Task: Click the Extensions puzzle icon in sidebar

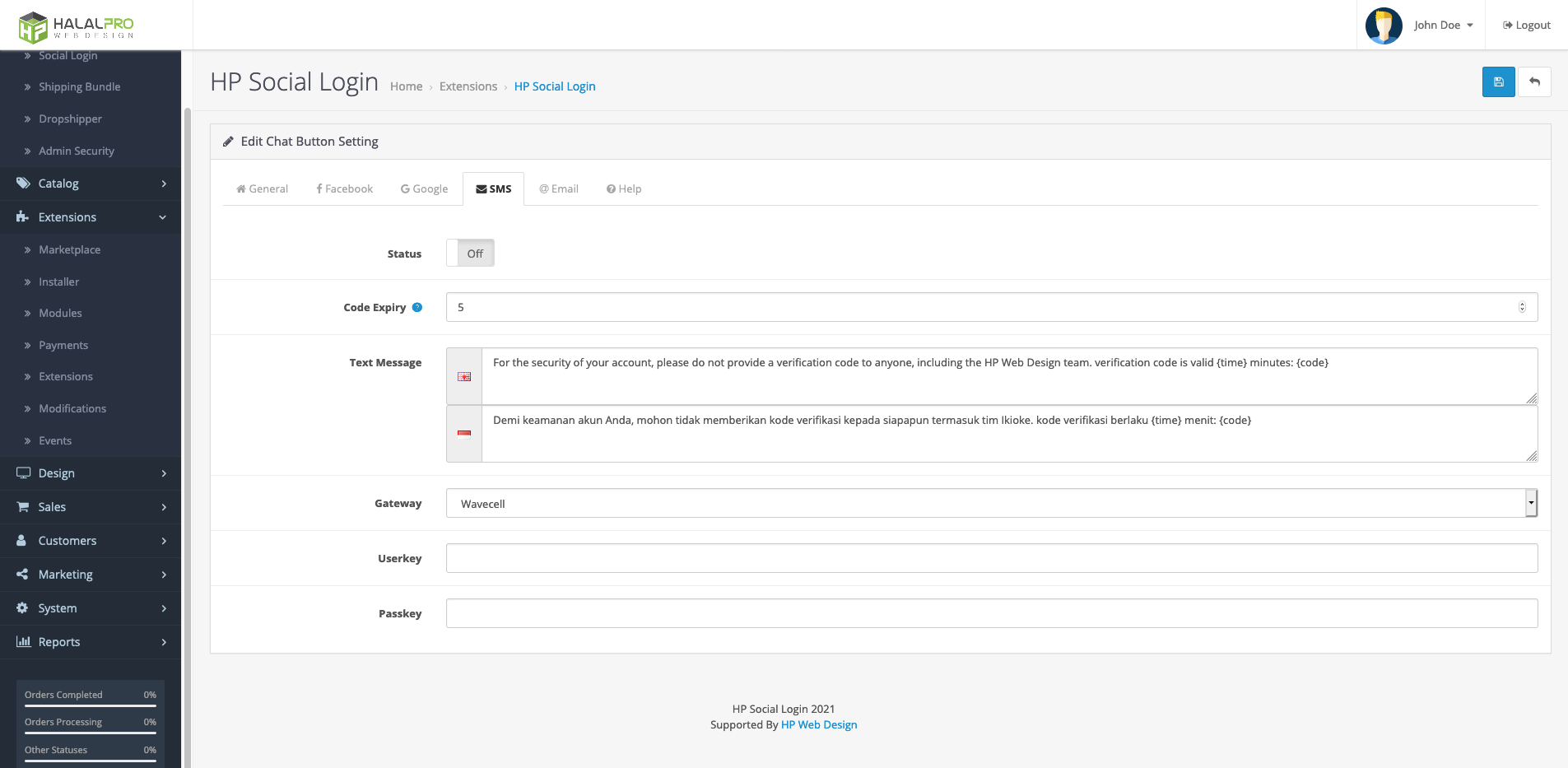Action: pos(23,217)
